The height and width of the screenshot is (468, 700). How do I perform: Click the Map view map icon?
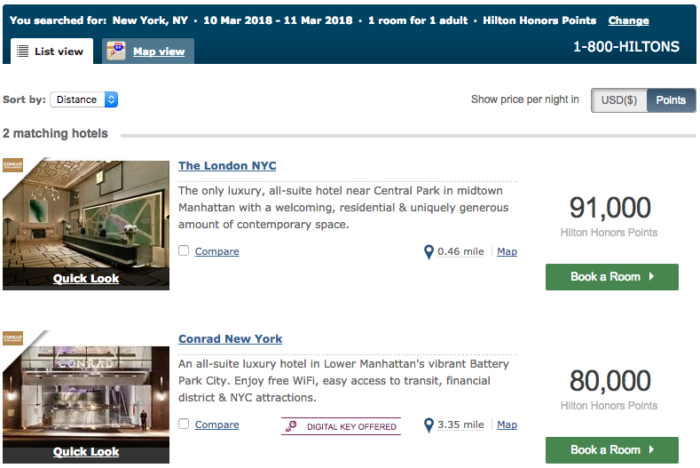pyautogui.click(x=116, y=51)
